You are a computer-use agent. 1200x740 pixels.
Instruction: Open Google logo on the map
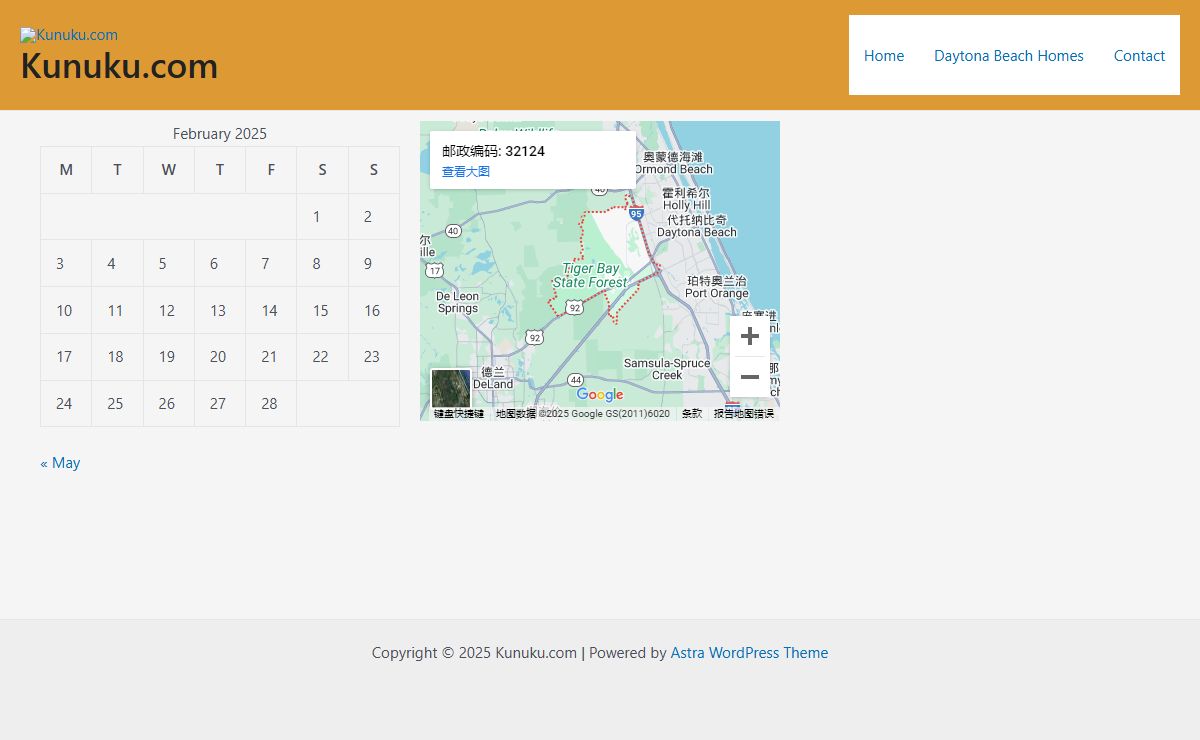600,395
